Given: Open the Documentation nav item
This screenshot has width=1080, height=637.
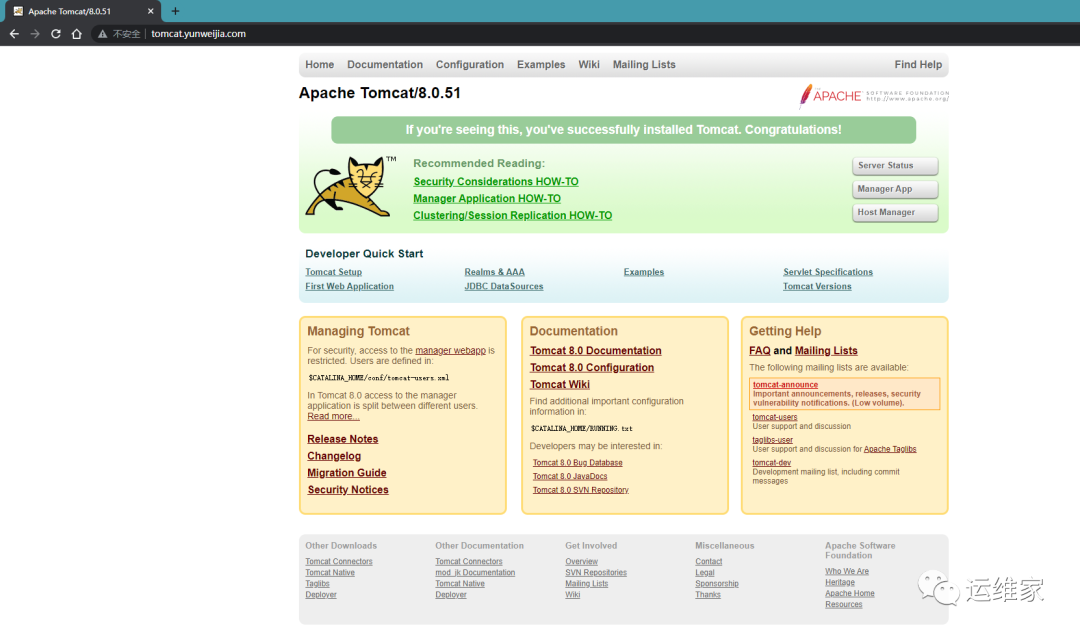Looking at the screenshot, I should 385,65.
